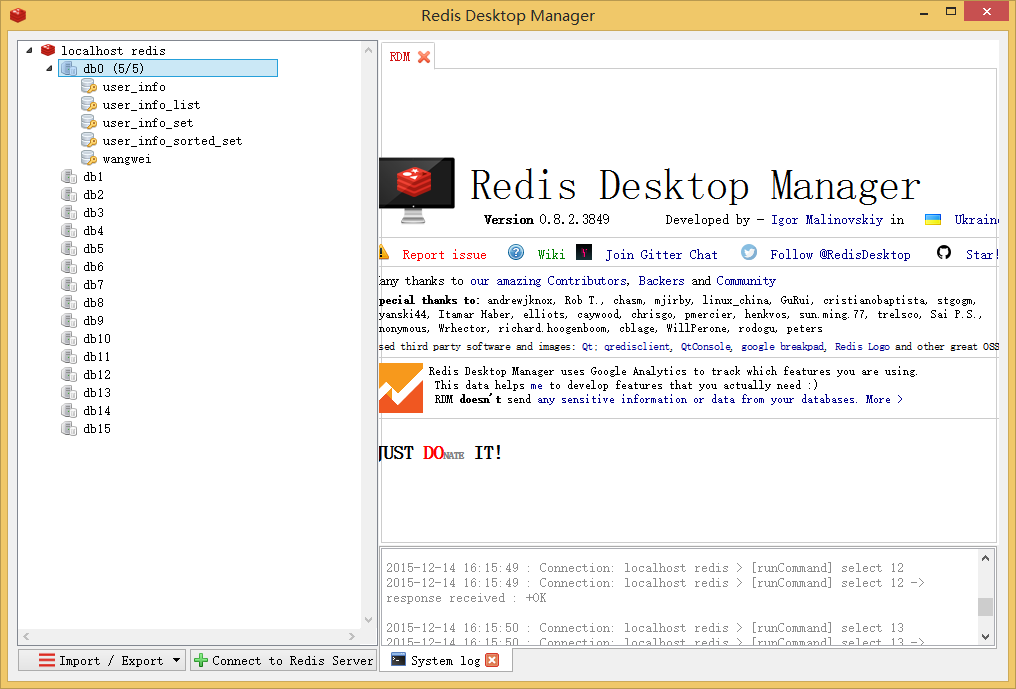Click the db10 database icon

[69, 338]
